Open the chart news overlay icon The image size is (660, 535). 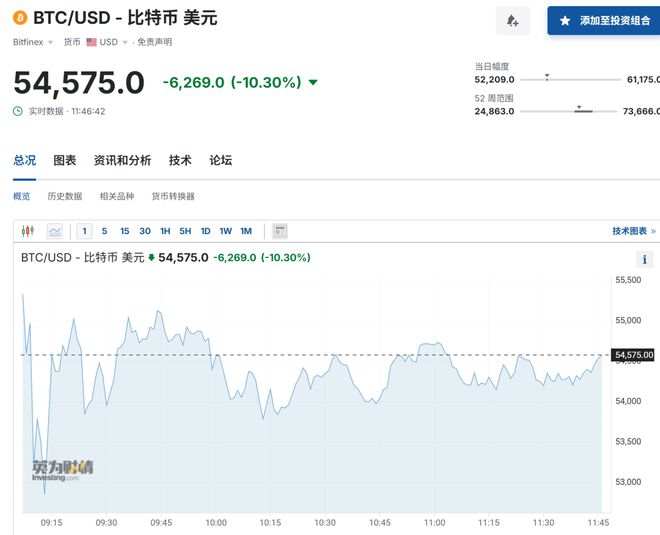[280, 231]
